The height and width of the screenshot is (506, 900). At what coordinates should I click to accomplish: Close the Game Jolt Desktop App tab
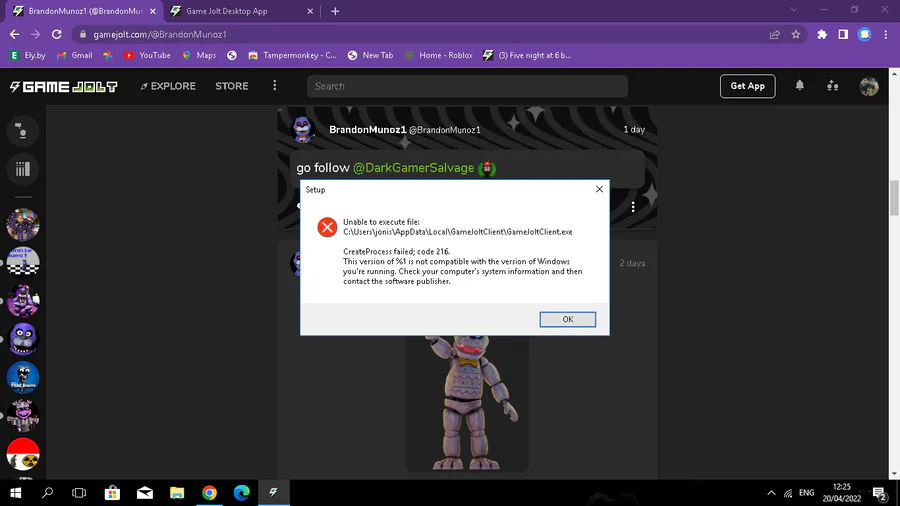point(310,11)
